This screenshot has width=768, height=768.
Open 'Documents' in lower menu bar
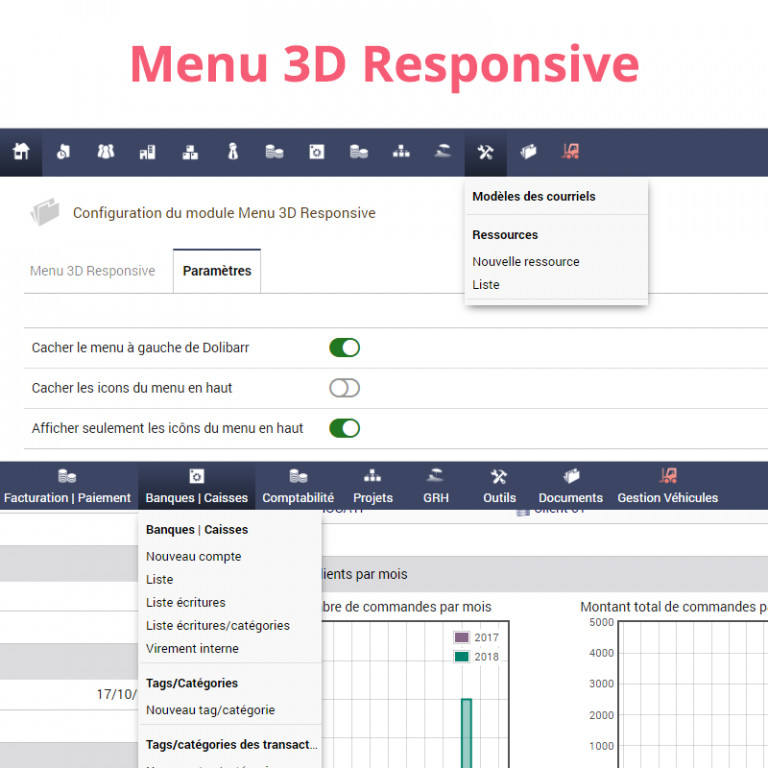coord(571,487)
